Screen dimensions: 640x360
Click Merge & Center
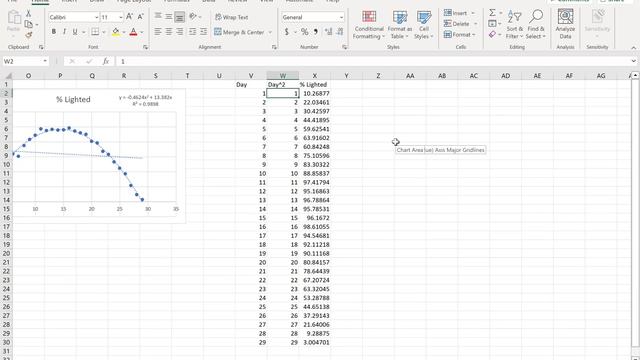[x=239, y=32]
